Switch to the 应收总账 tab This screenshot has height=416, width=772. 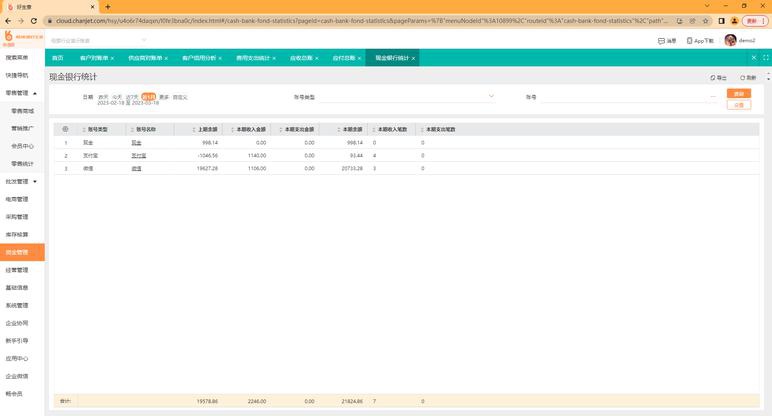[x=301, y=58]
